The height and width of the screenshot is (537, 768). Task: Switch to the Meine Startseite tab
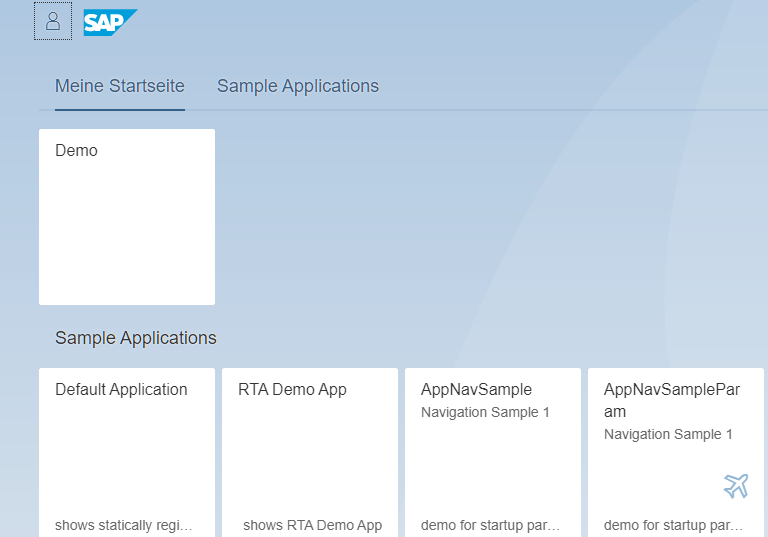(x=120, y=86)
